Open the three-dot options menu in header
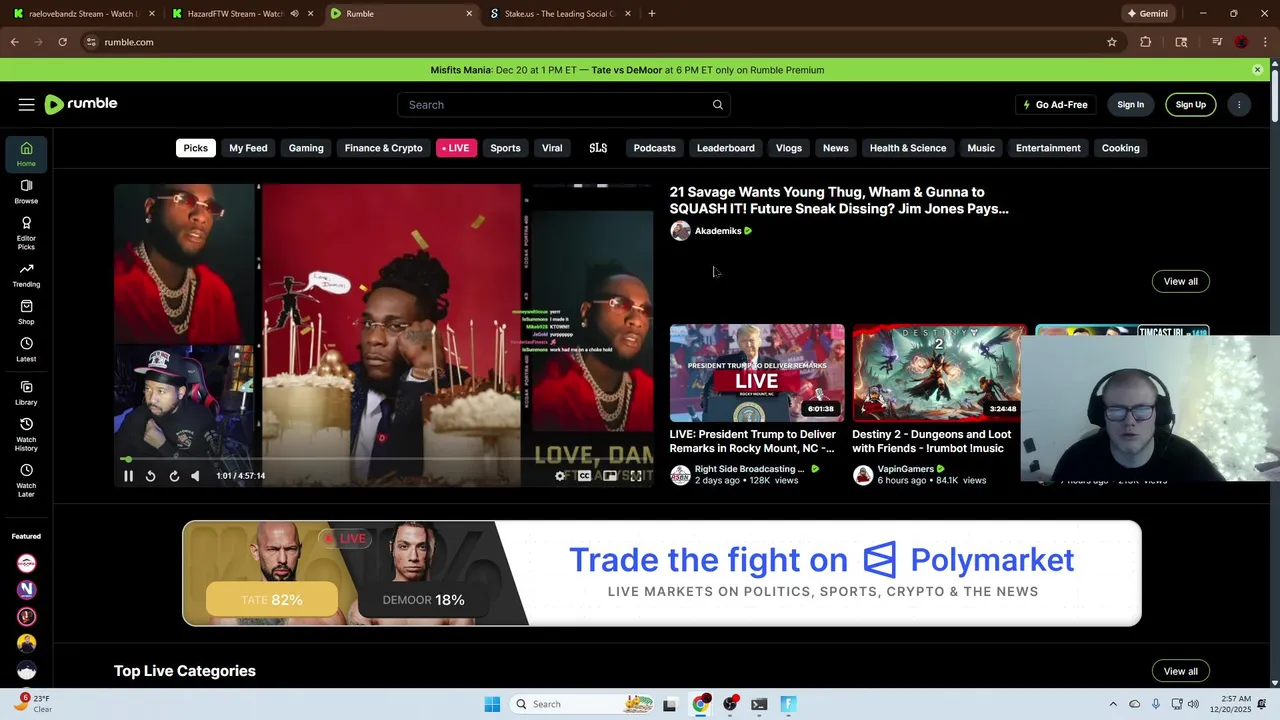 (1239, 105)
